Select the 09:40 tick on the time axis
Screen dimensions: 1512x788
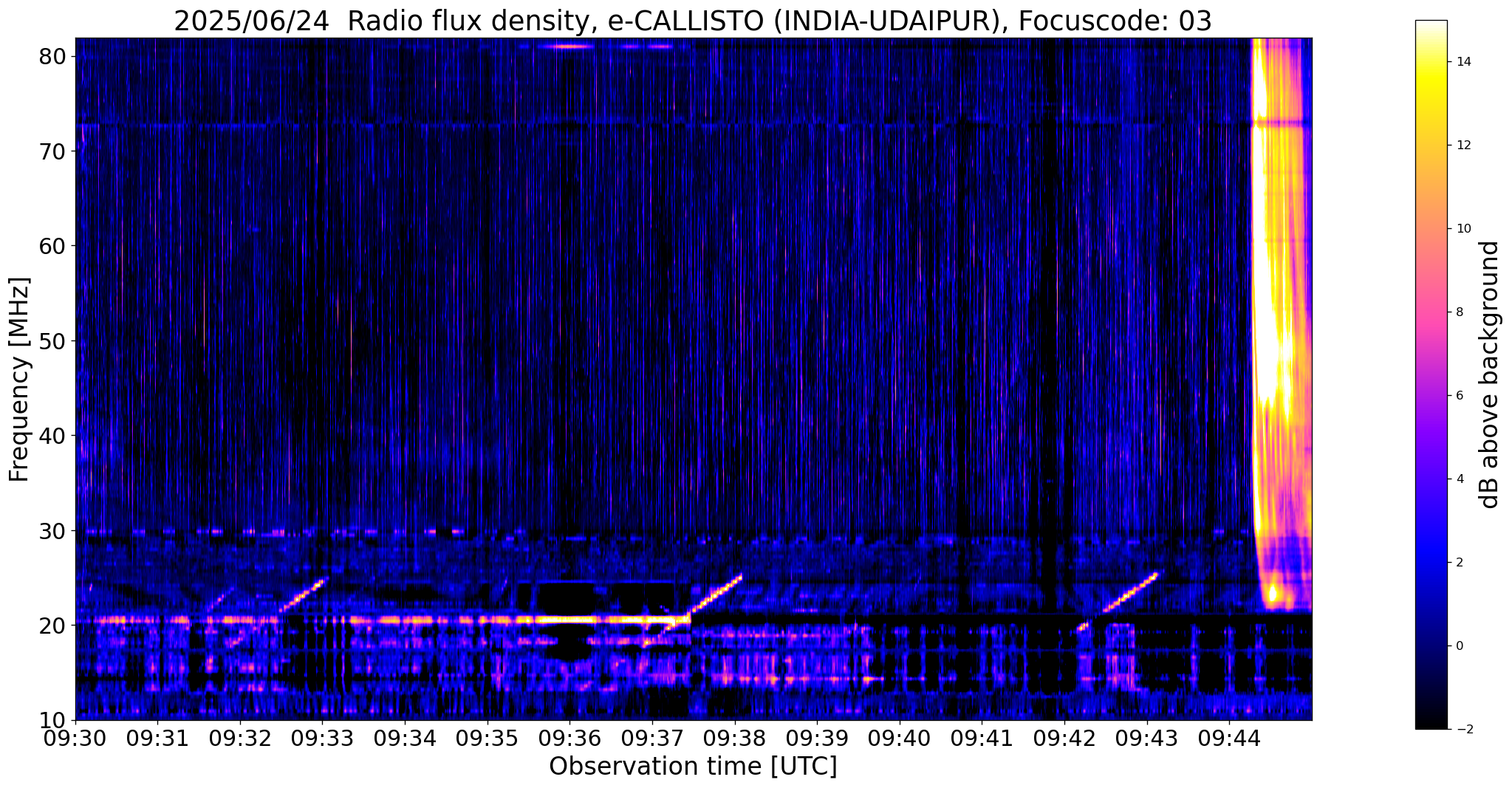click(x=900, y=739)
